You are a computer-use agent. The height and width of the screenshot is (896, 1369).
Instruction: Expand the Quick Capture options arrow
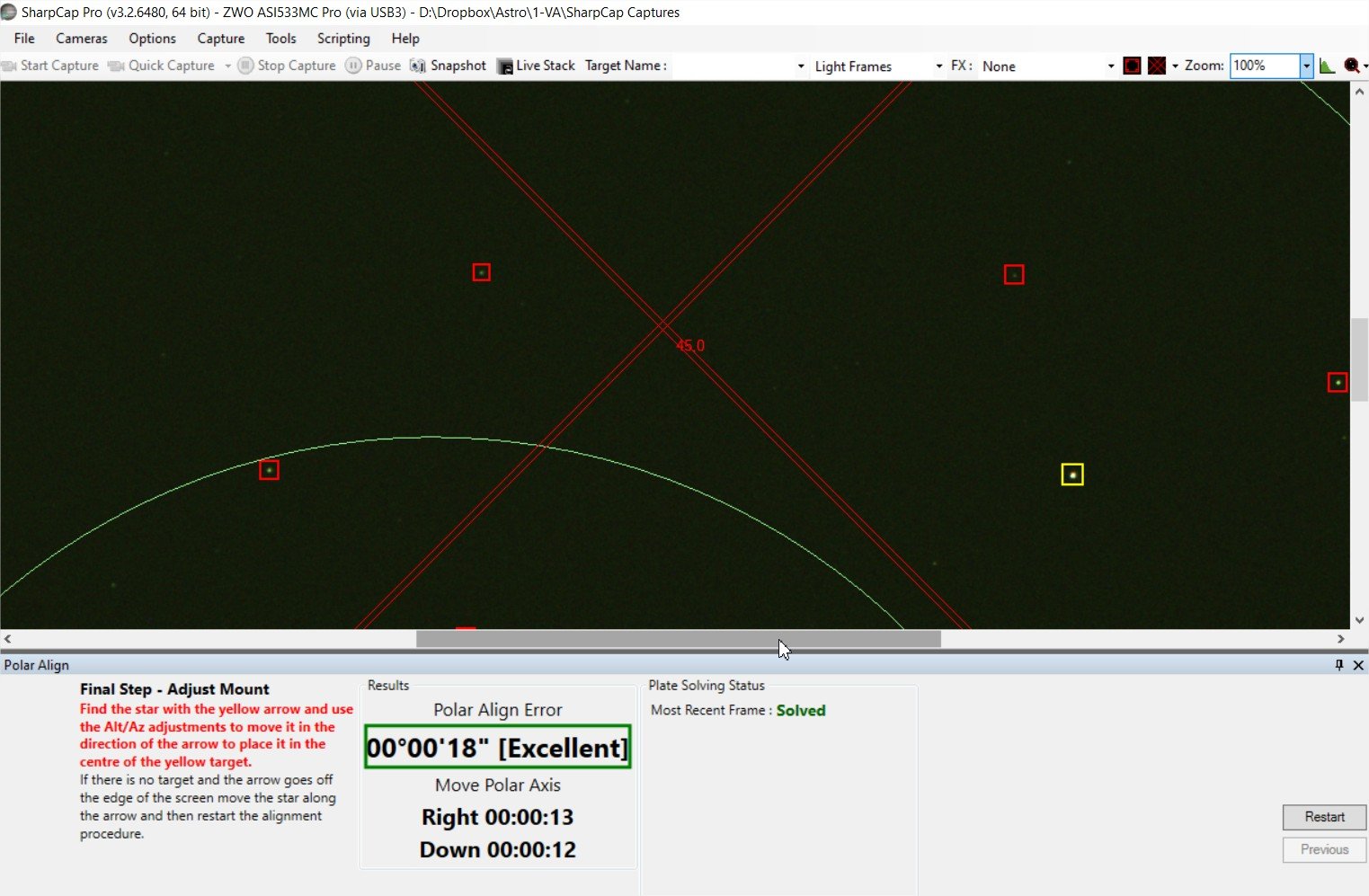click(x=227, y=66)
